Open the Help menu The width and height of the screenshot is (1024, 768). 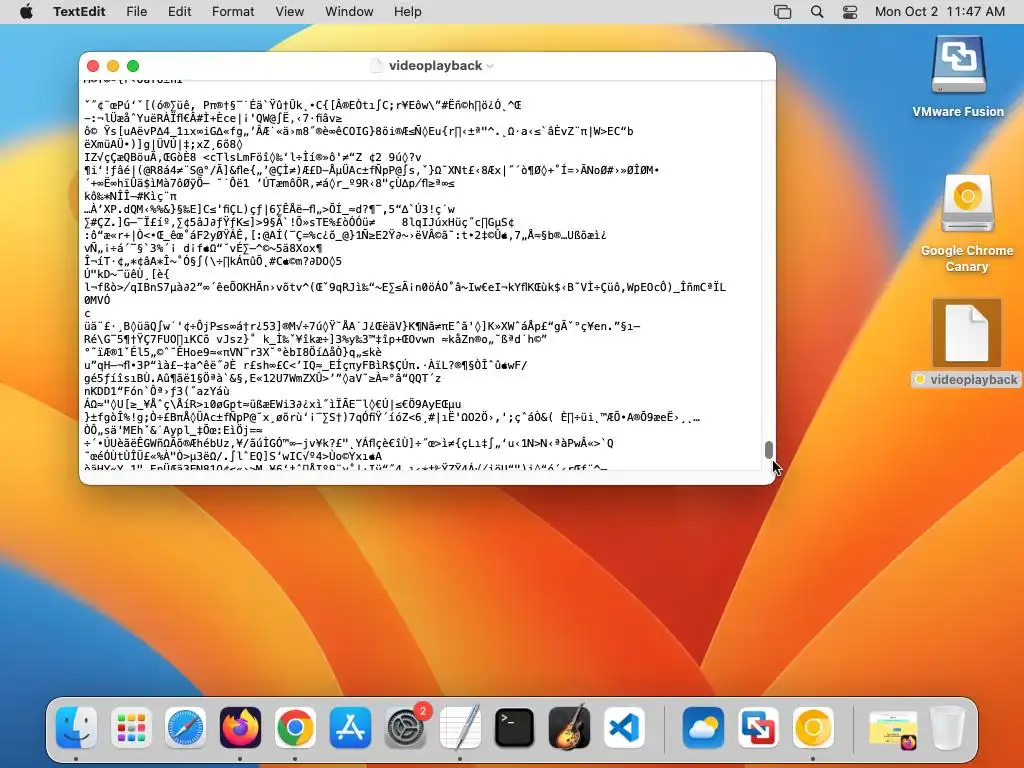408,11
